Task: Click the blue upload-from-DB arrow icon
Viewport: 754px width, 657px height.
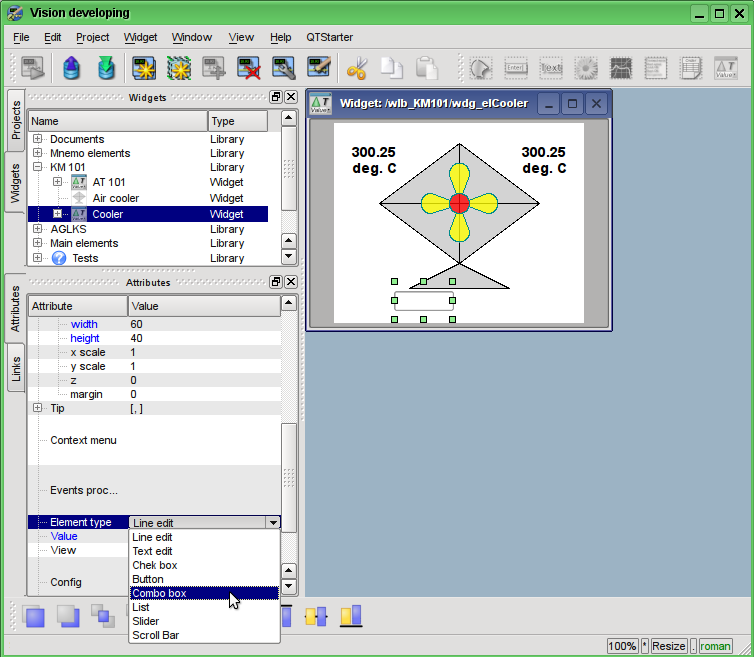Action: tap(71, 69)
